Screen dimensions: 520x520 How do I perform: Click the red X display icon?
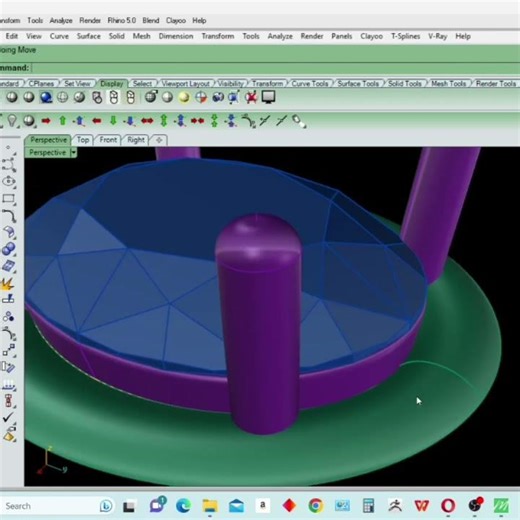pyautogui.click(x=251, y=97)
